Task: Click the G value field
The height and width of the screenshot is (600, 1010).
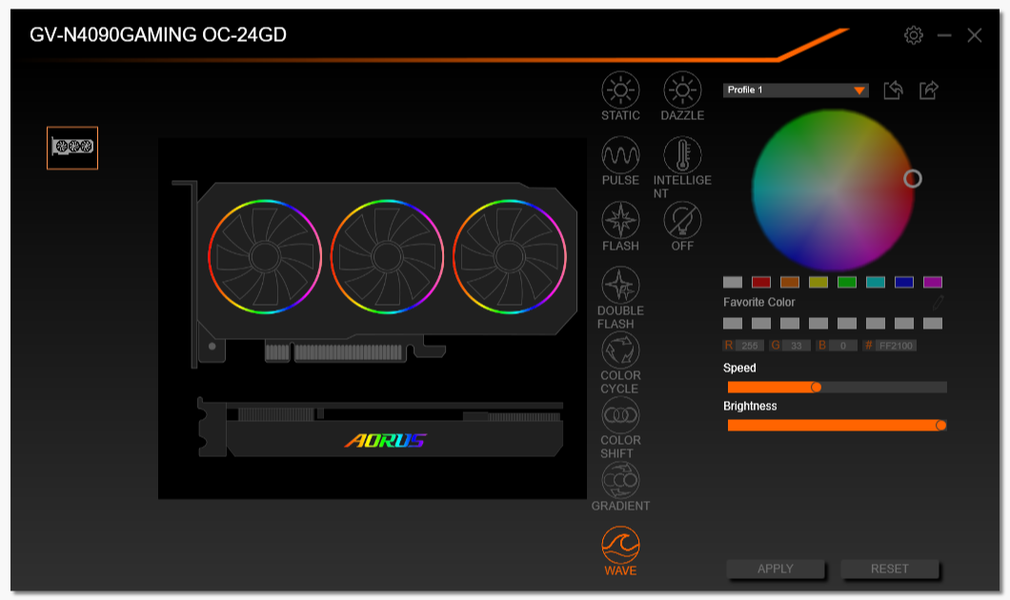Action: click(796, 345)
